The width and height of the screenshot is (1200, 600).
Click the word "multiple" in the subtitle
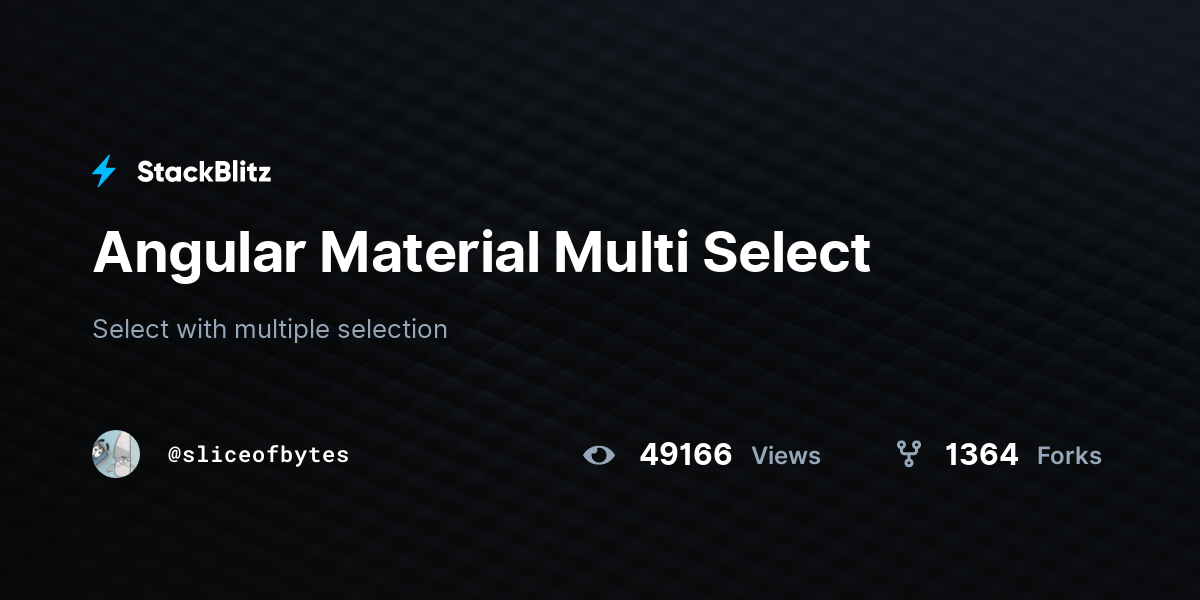(x=281, y=329)
